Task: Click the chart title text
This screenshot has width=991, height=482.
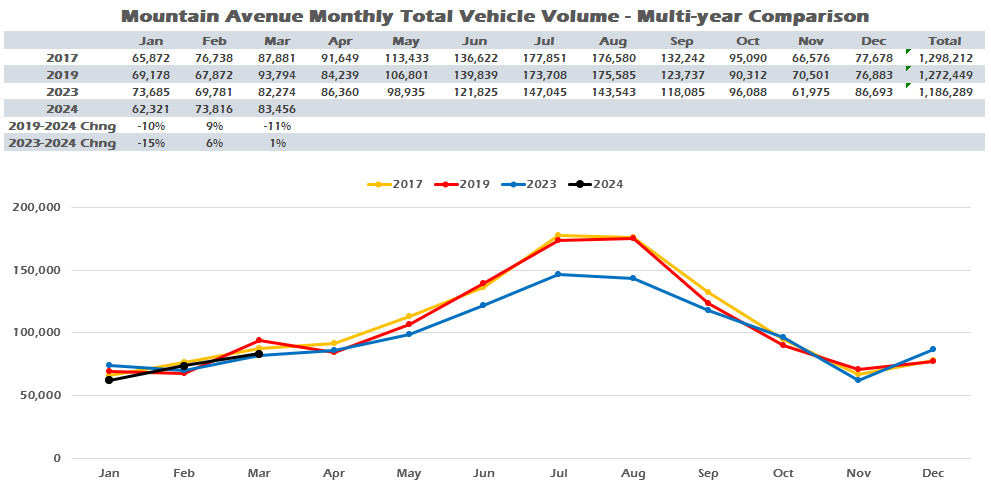Action: (x=494, y=16)
